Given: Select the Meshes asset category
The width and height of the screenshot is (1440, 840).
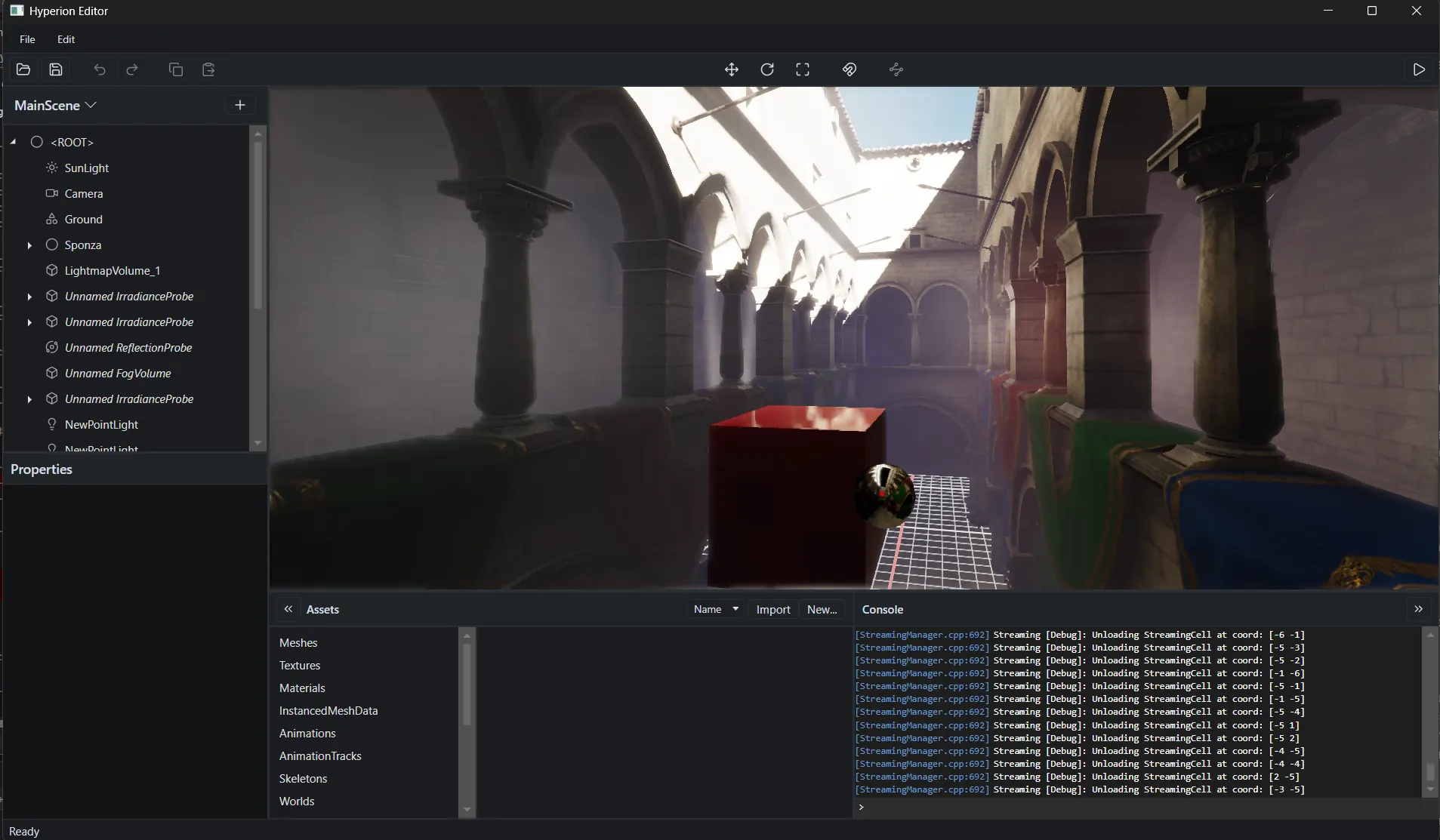Looking at the screenshot, I should tap(298, 642).
